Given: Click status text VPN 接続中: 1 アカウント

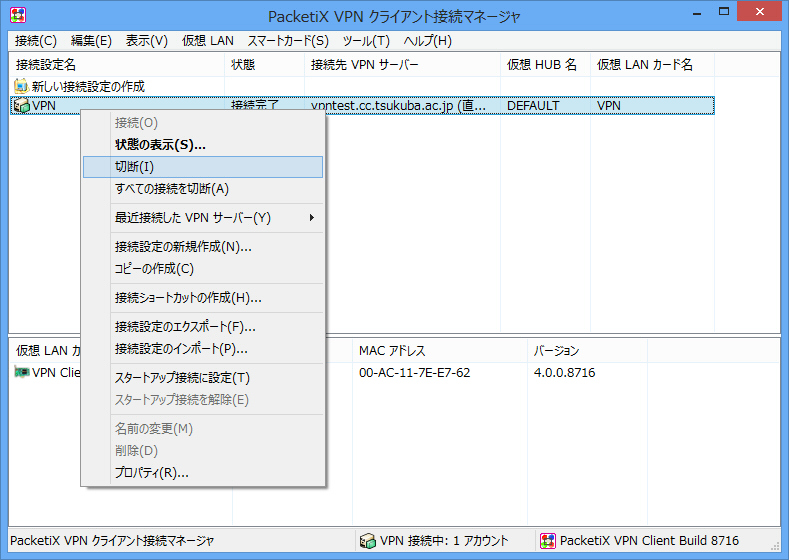Looking at the screenshot, I should click(x=444, y=541).
